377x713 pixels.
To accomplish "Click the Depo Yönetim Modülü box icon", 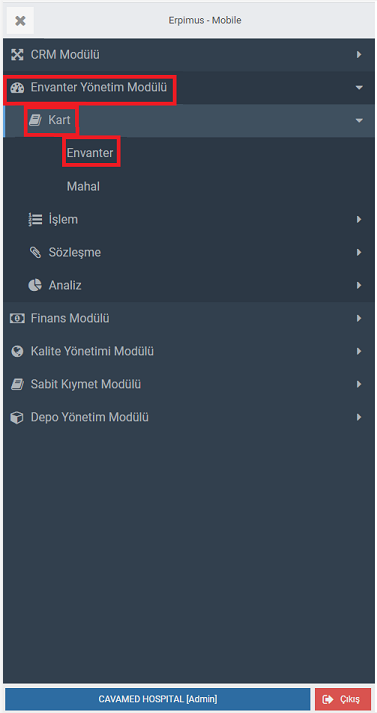I will pyautogui.click(x=17, y=417).
